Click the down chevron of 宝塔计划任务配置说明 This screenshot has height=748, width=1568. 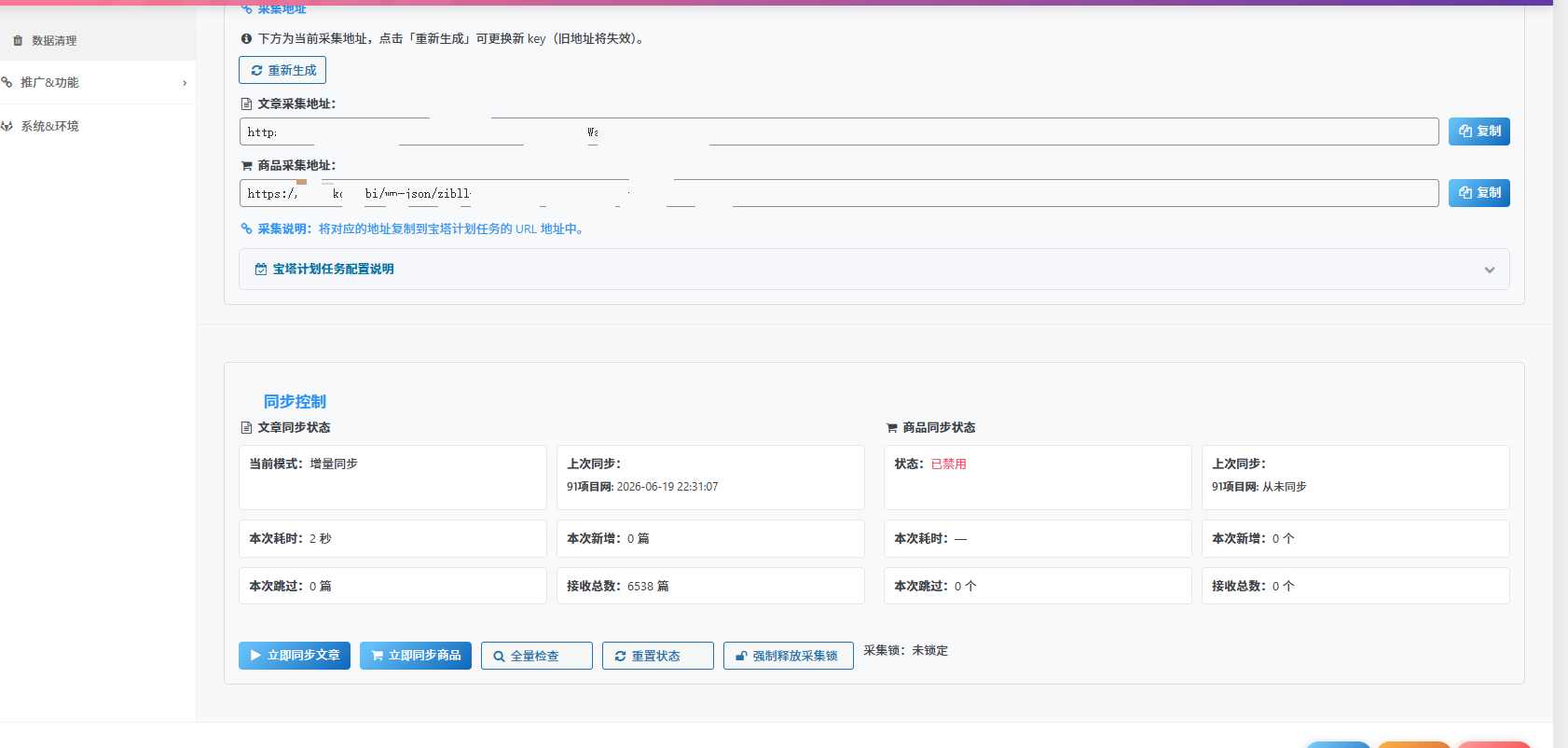1490,270
